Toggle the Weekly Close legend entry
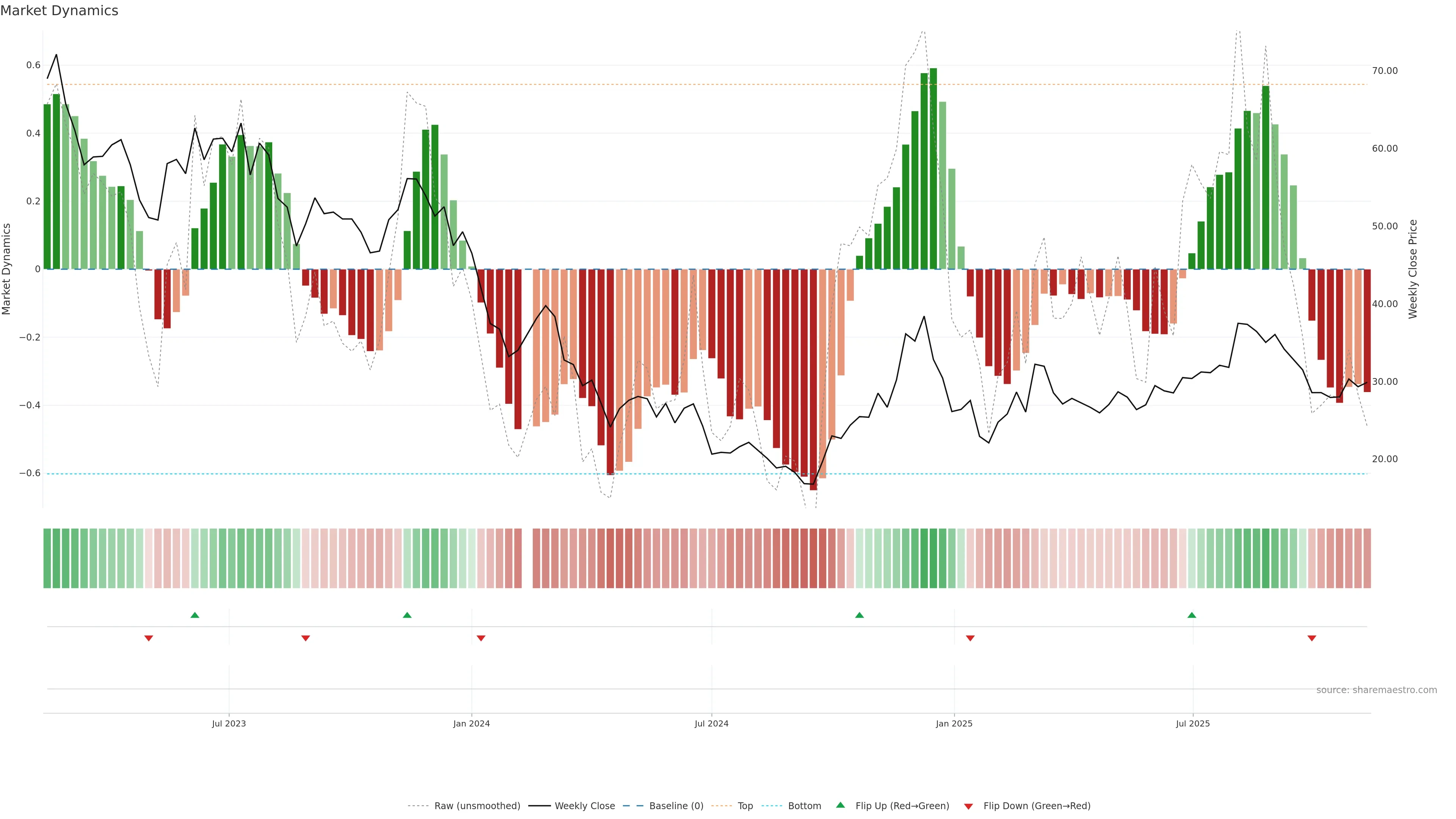1456x819 pixels. 584,806
